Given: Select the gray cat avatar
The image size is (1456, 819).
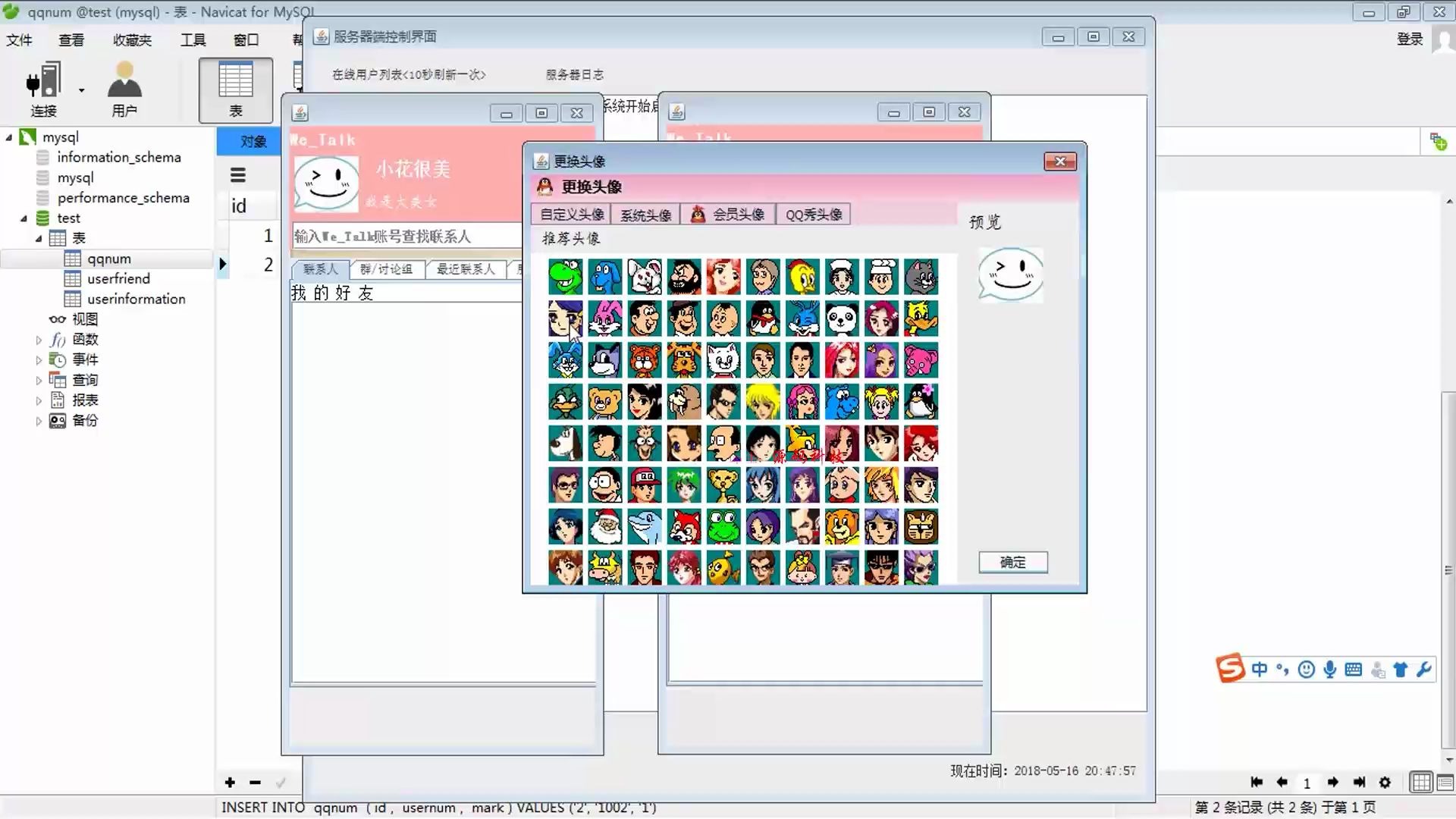Looking at the screenshot, I should pos(921,277).
